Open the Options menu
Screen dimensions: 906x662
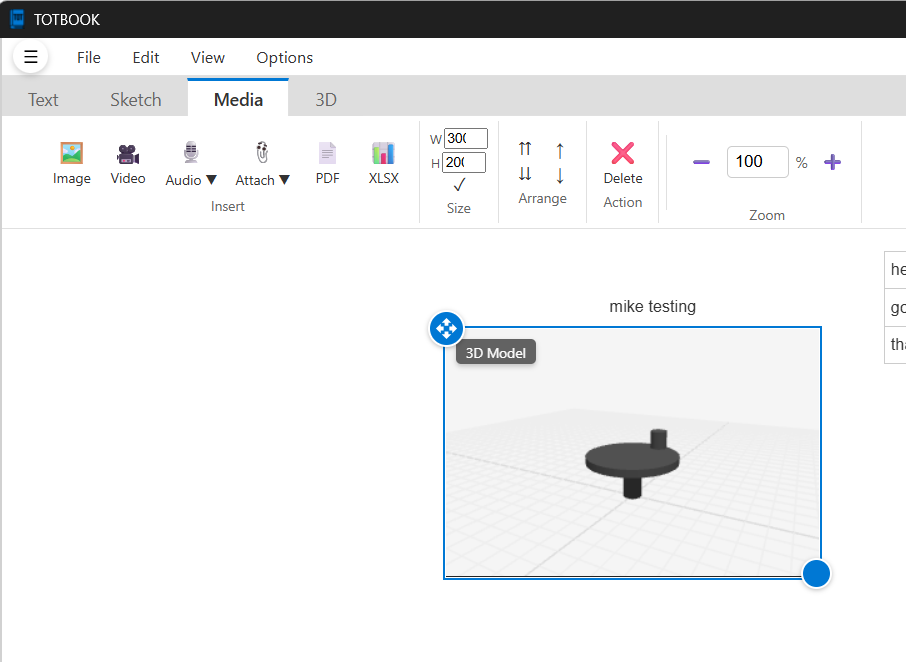pos(284,58)
